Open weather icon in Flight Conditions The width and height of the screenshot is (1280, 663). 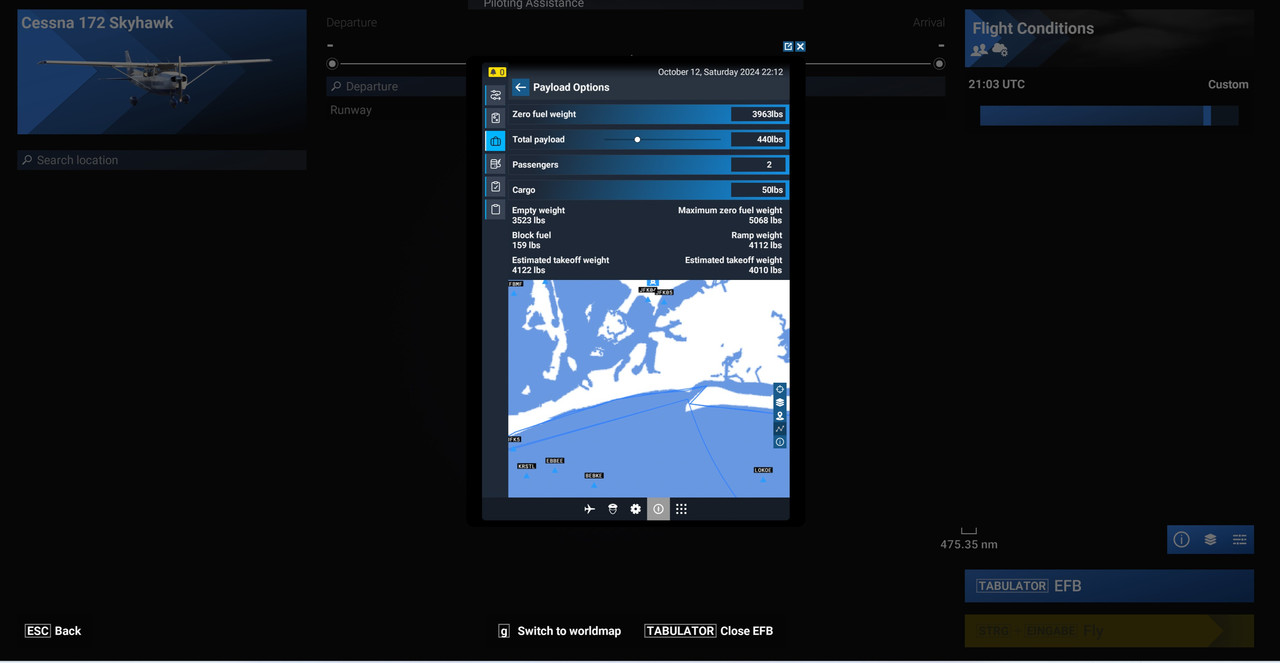pos(1000,50)
